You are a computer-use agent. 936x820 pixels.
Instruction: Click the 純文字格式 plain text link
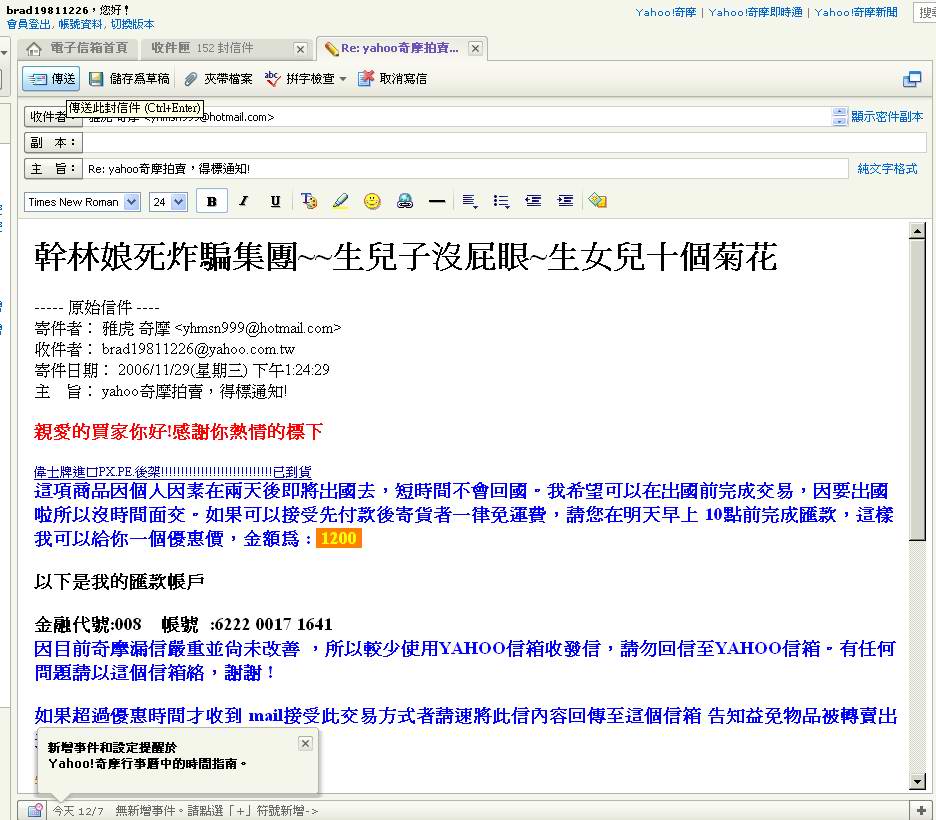coord(886,169)
